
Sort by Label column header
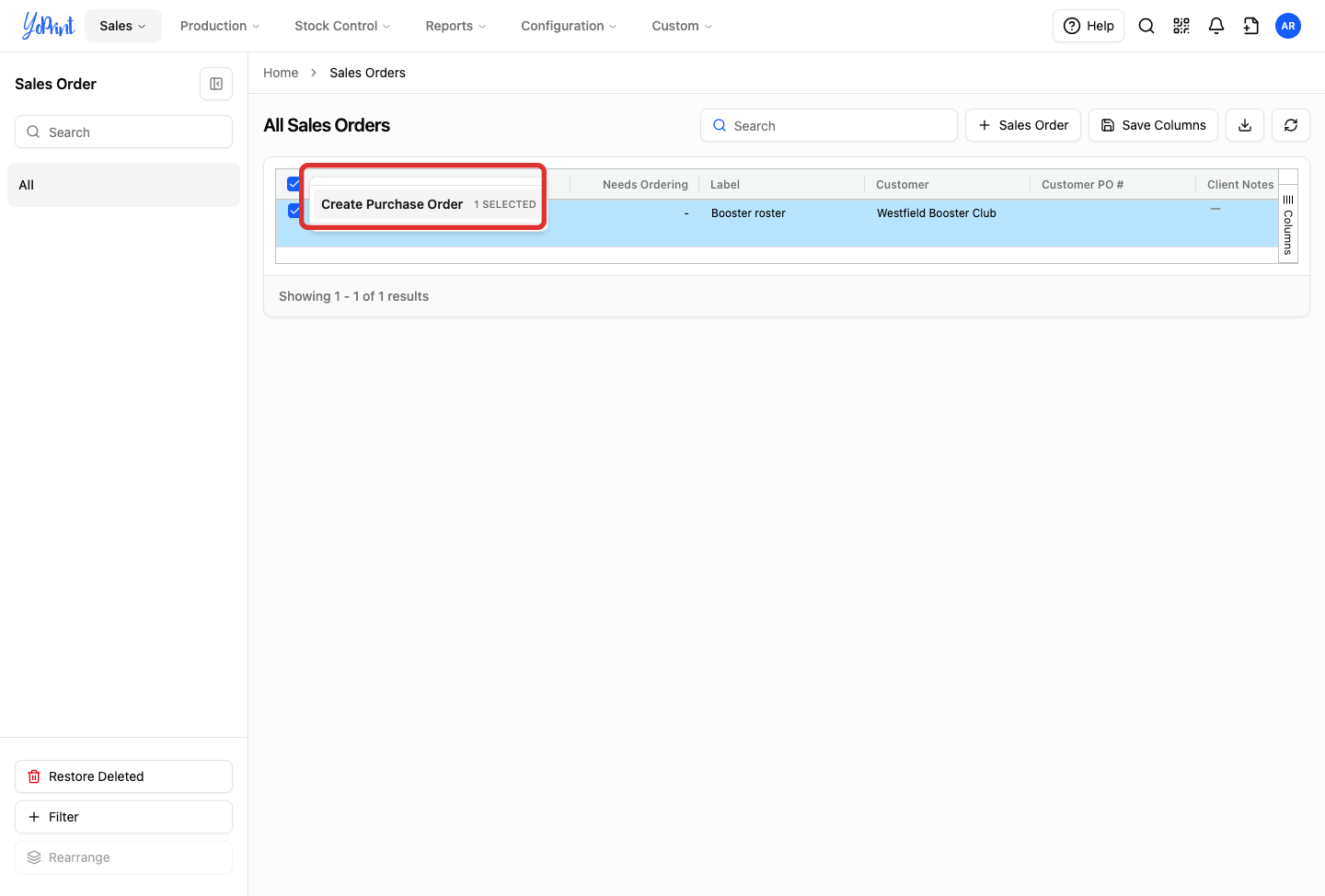point(725,184)
